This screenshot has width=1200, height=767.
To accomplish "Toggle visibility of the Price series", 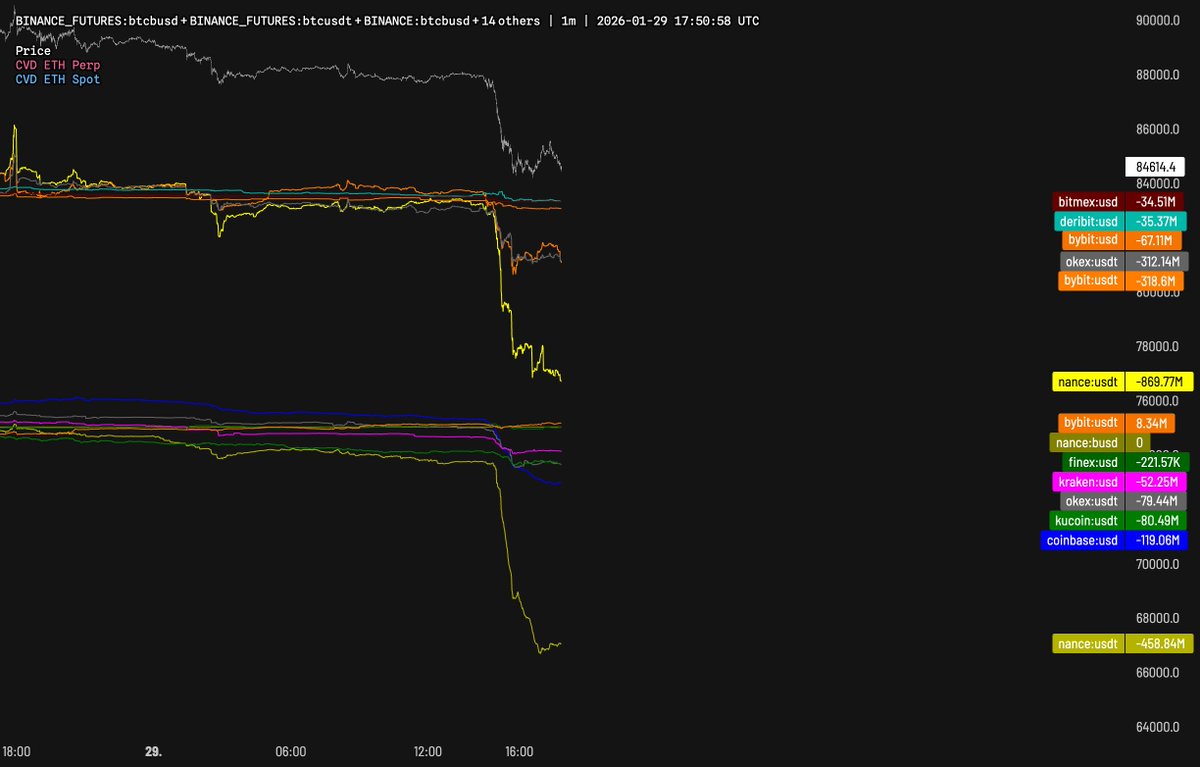I will [32, 50].
